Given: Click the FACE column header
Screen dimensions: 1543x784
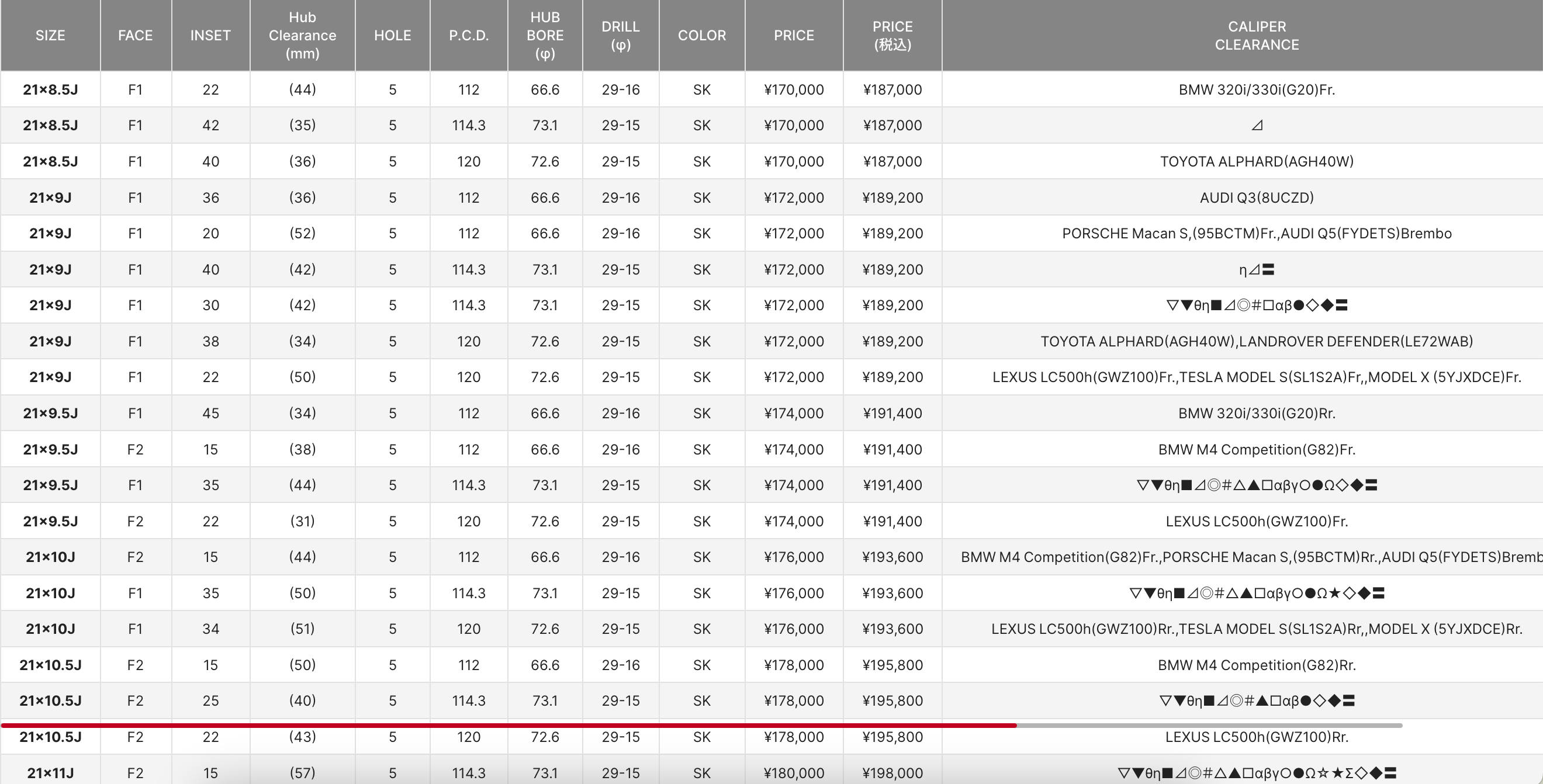Looking at the screenshot, I should [136, 35].
